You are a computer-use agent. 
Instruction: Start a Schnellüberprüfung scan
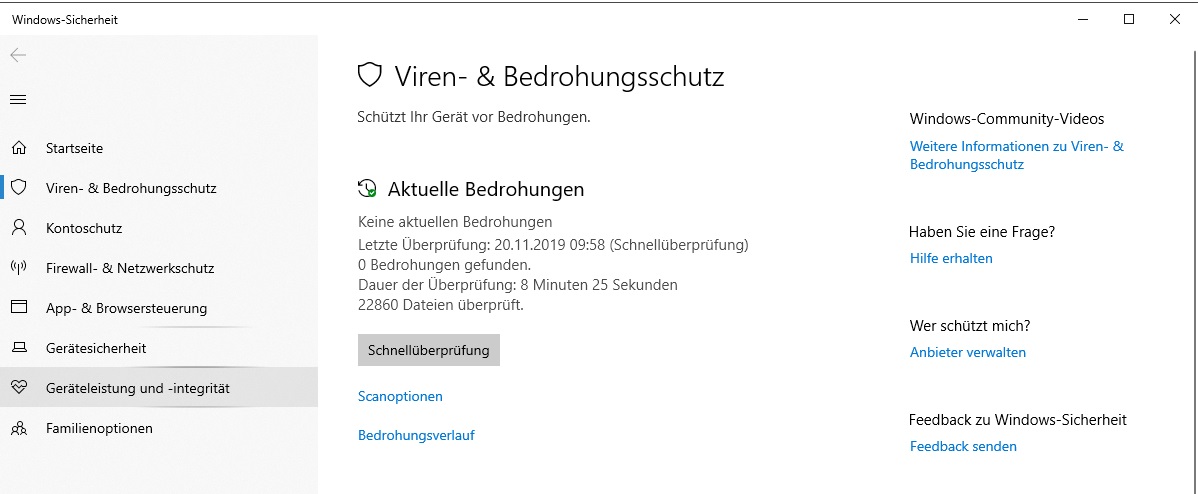pos(429,350)
